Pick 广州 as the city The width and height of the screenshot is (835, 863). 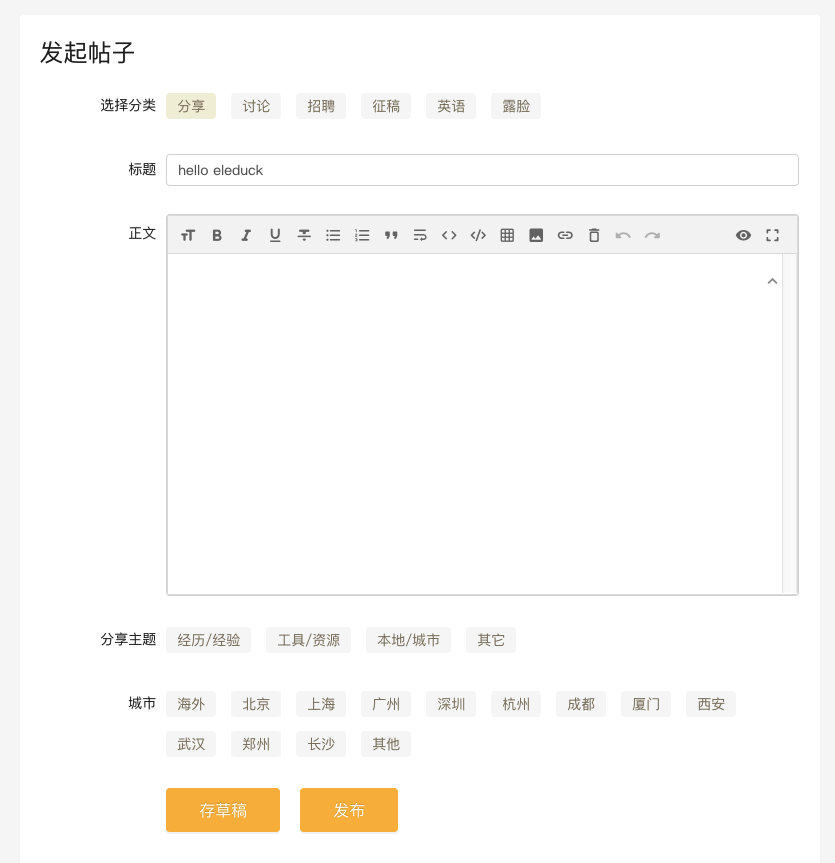coord(386,704)
